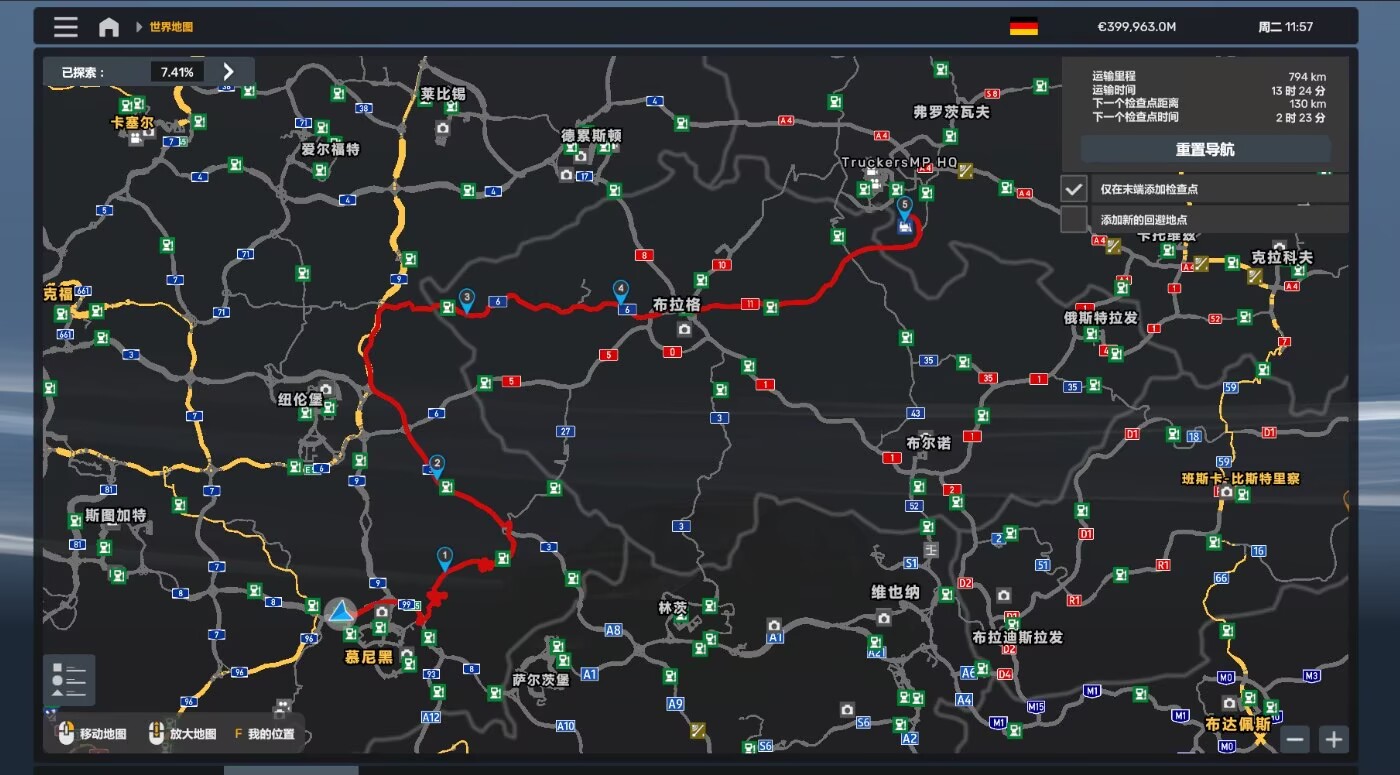Click the A10 motorway shield

tap(566, 726)
